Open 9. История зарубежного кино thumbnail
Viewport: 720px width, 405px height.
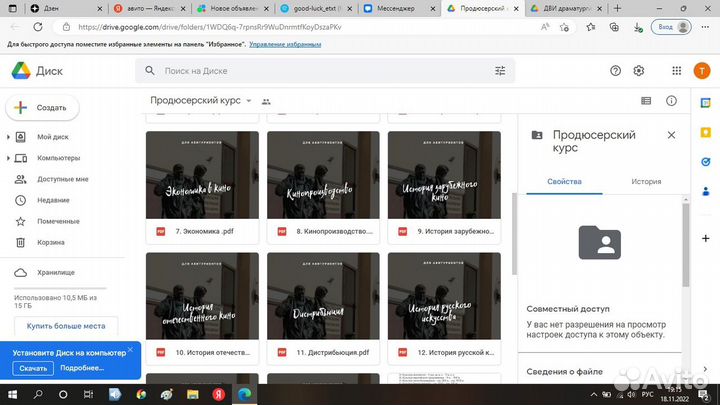pos(444,175)
